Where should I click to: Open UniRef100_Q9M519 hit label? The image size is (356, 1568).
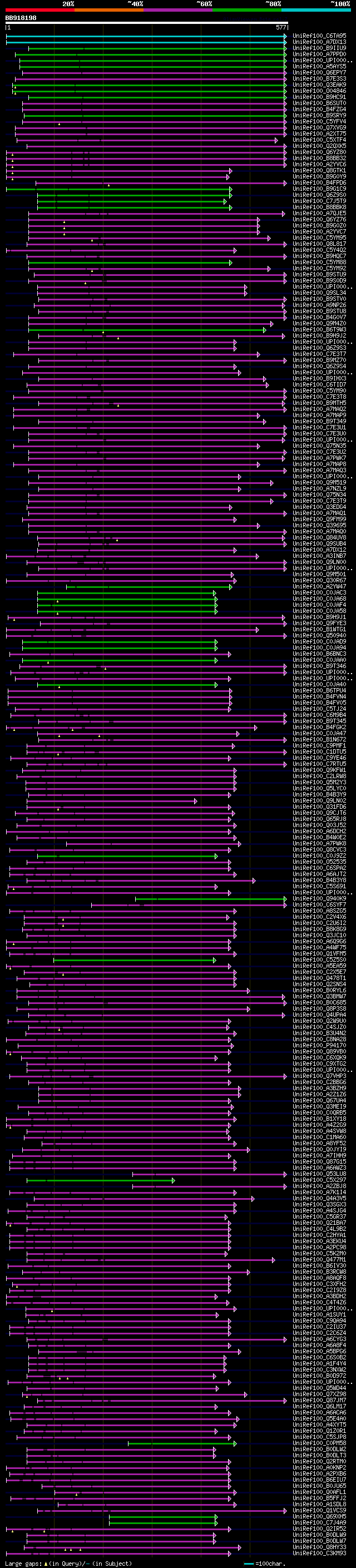point(319,483)
